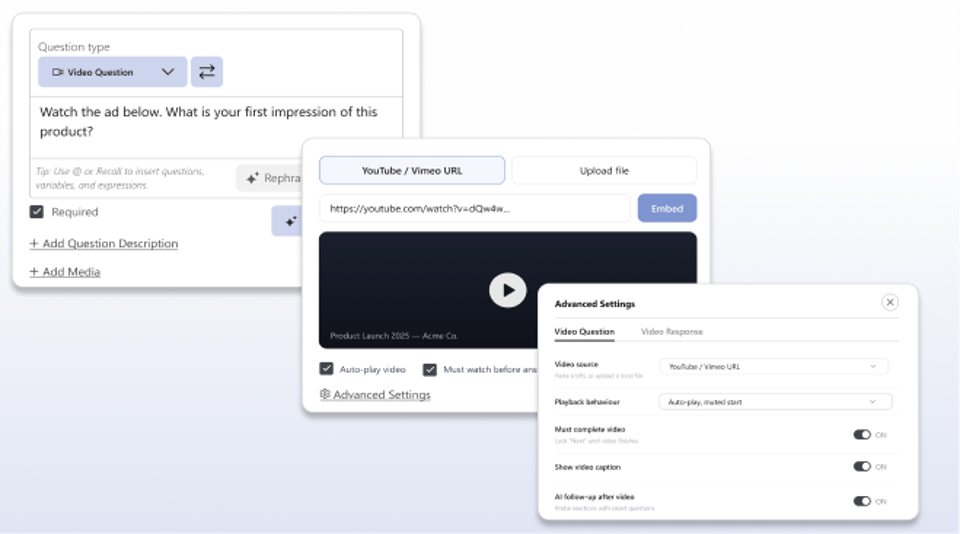
Task: Uncheck the Auto-play video checkbox
Action: click(326, 369)
